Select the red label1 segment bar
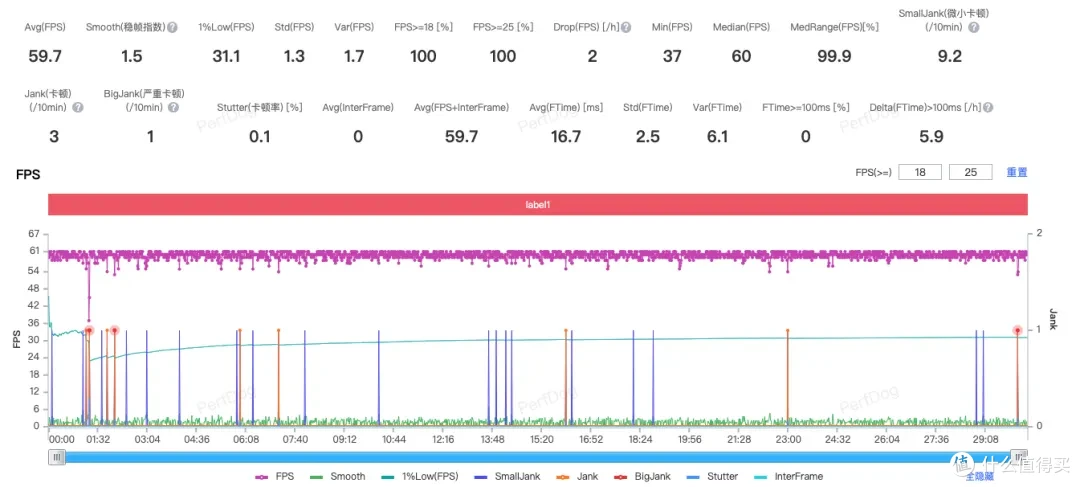 click(x=538, y=204)
